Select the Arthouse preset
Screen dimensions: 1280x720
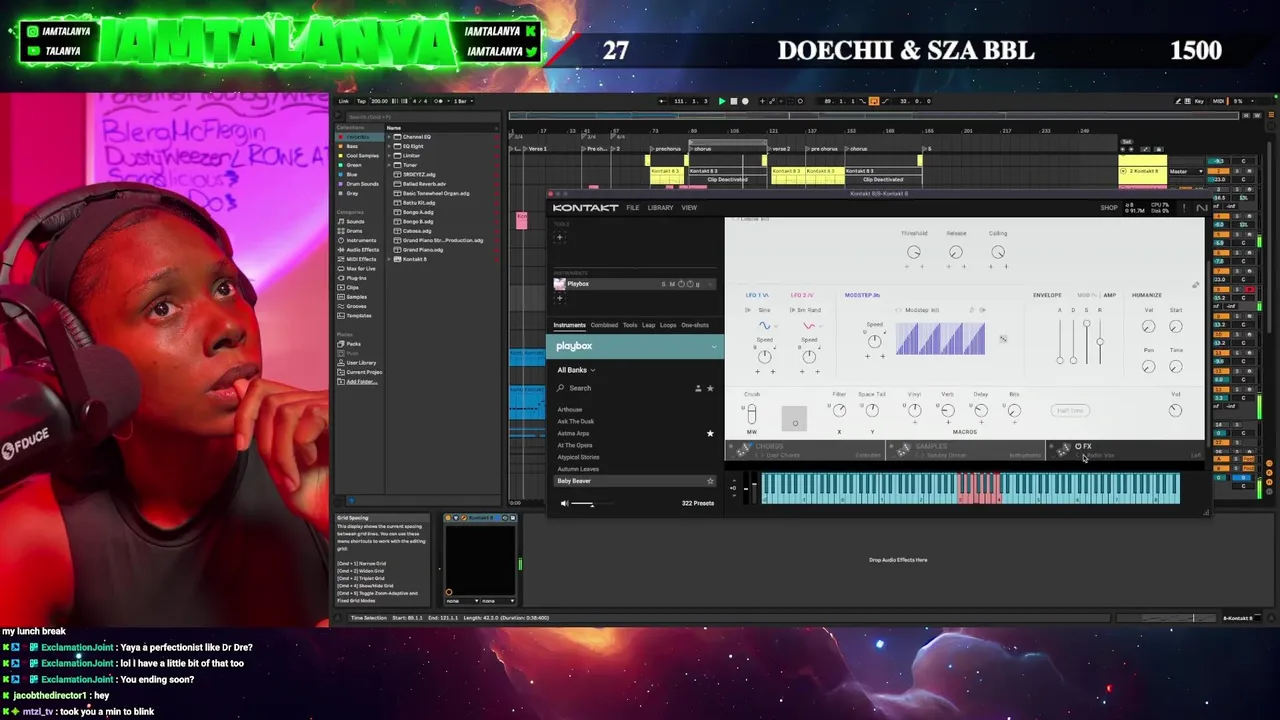[570, 410]
